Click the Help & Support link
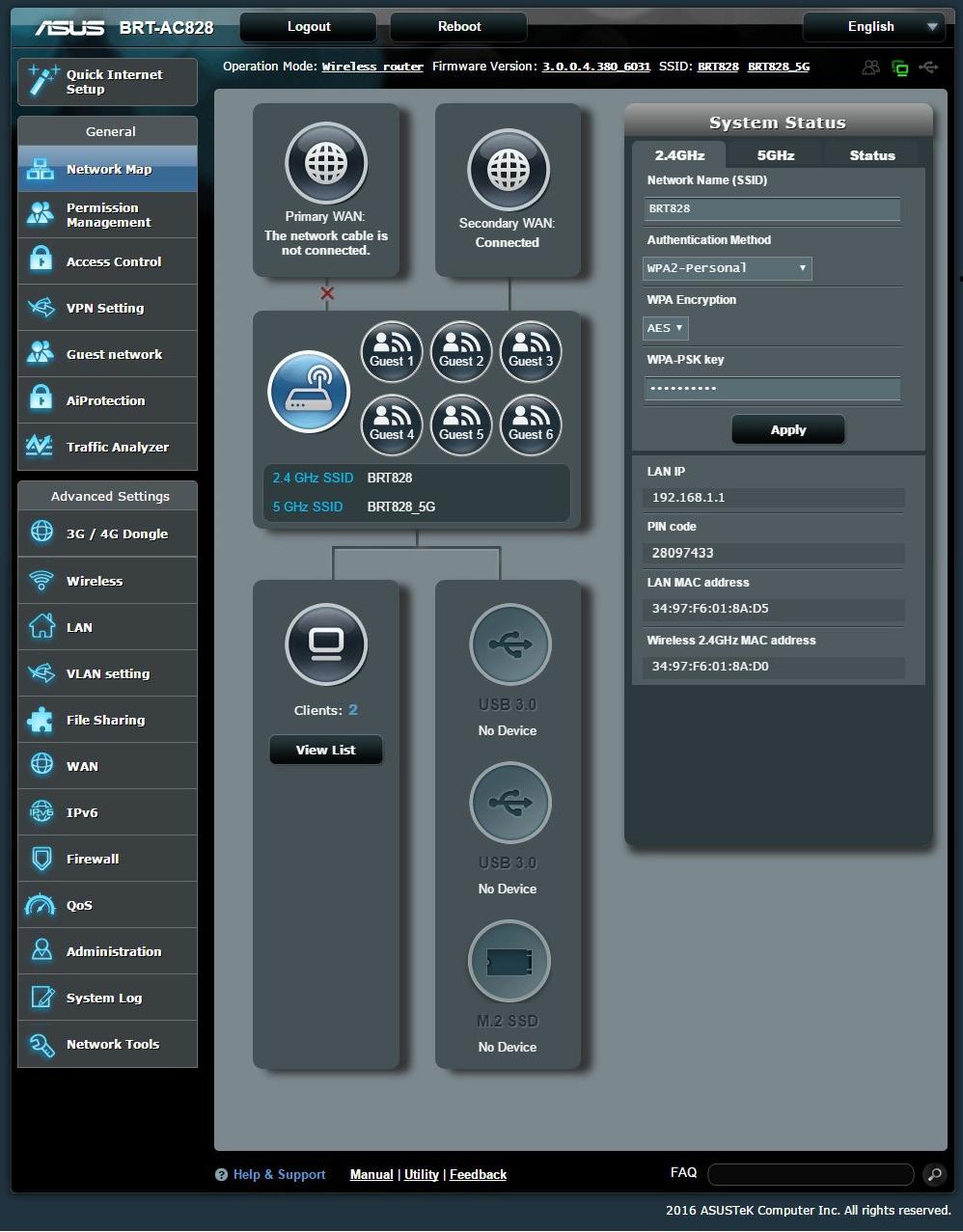963x1232 pixels. click(280, 1174)
